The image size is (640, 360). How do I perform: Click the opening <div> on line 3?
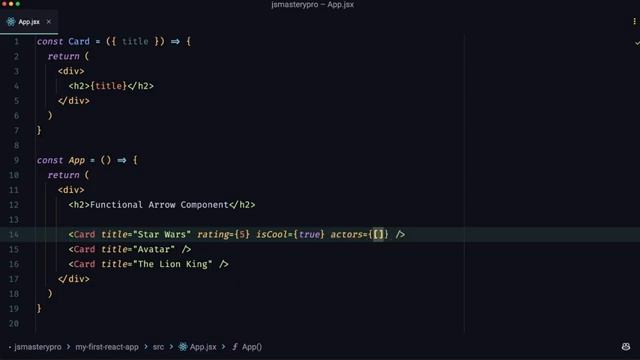[x=71, y=71]
